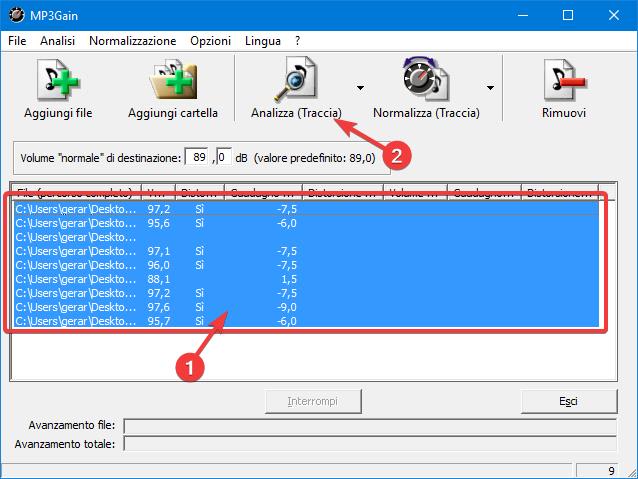The height and width of the screenshot is (479, 638).
Task: Click the Sì distortion cell in the 96,0 row
Action: tap(199, 265)
